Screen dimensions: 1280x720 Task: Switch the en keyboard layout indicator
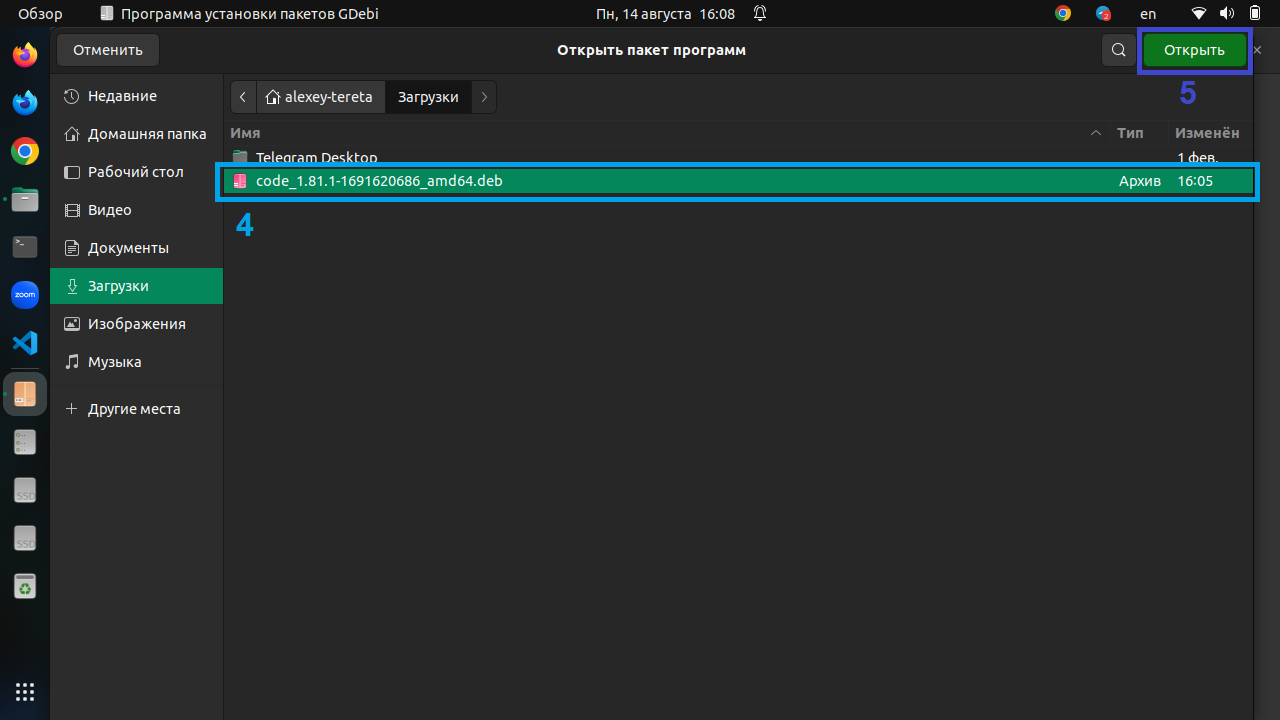[1148, 14]
